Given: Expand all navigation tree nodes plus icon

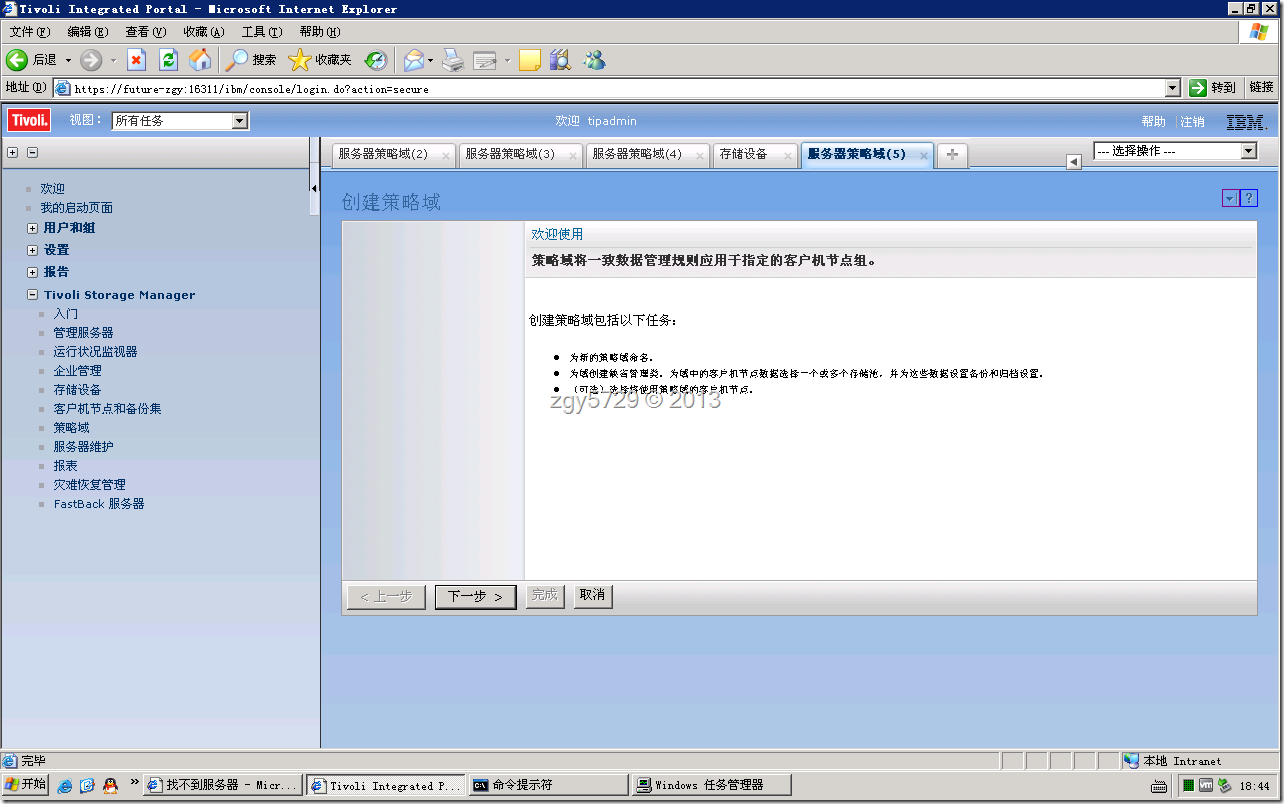Looking at the screenshot, I should pos(13,153).
